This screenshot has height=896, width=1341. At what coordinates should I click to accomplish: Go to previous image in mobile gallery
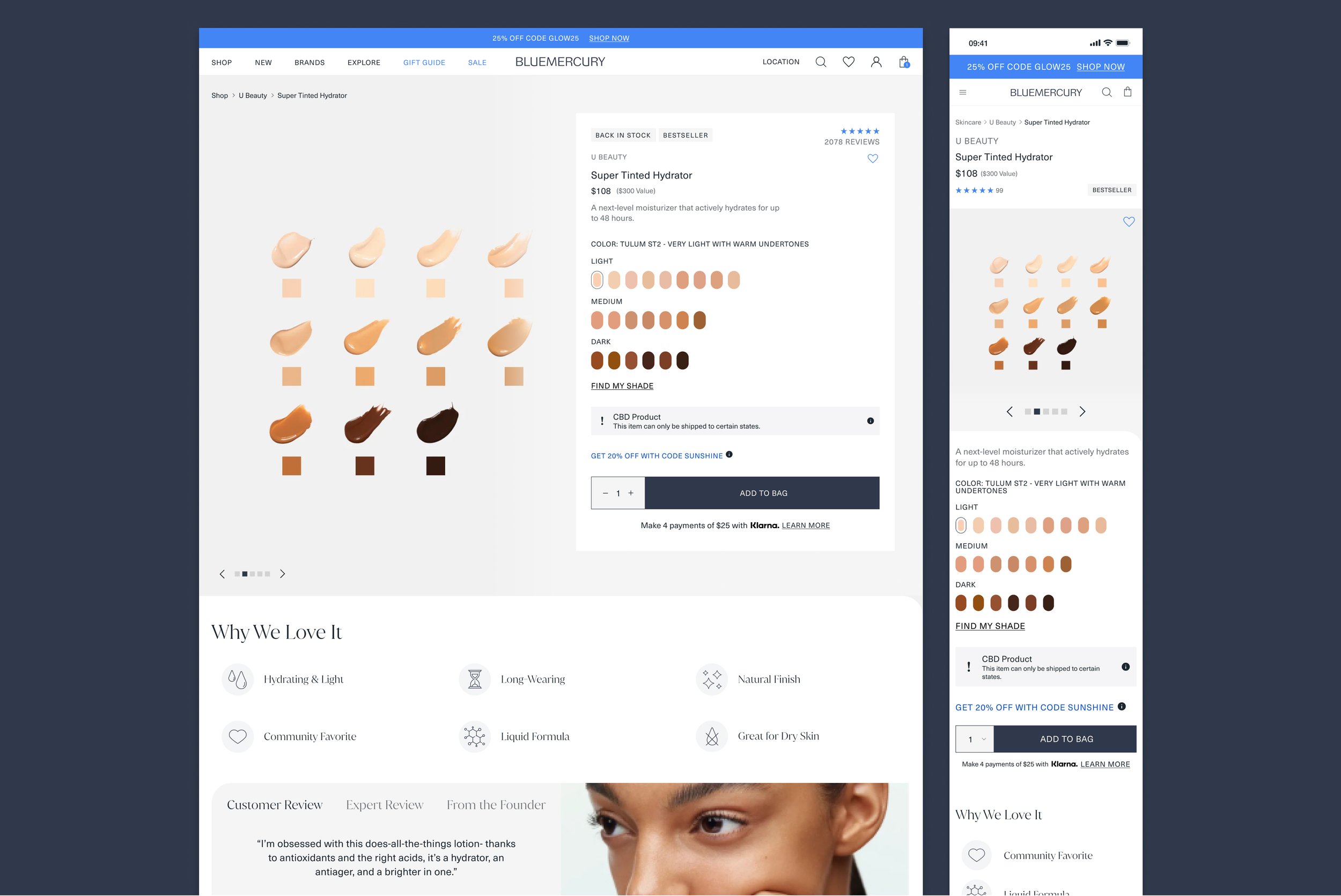[1010, 411]
